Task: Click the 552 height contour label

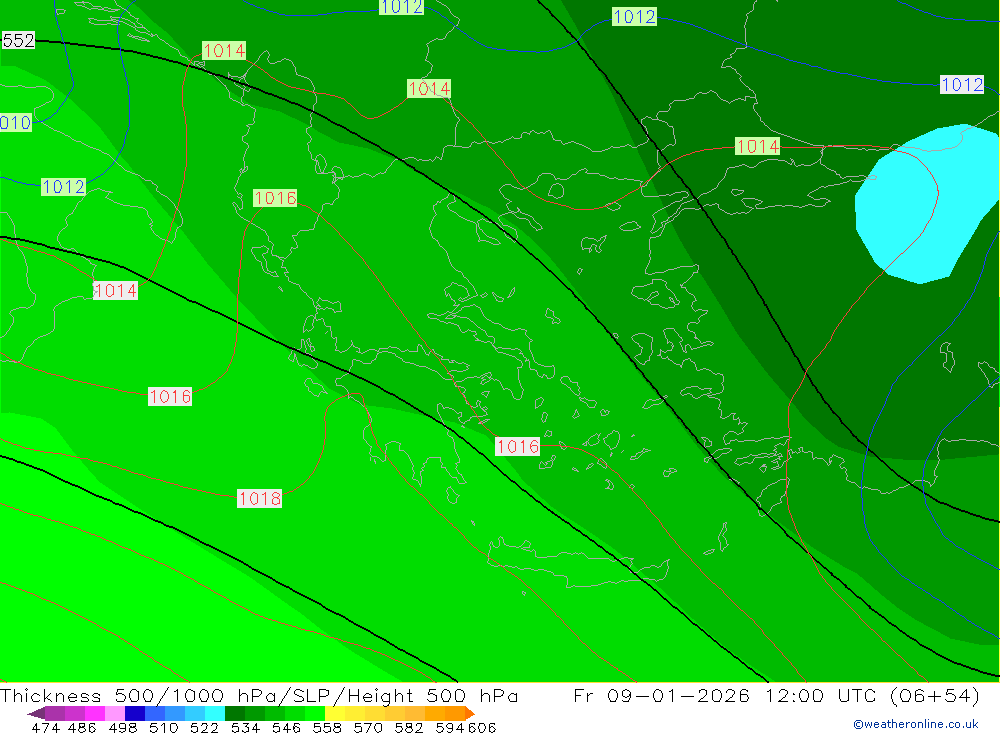Action: [x=18, y=41]
